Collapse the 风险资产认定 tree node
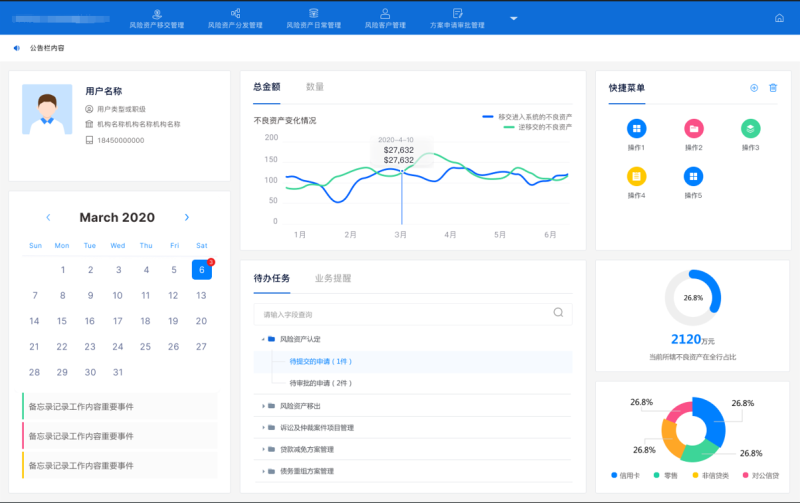 point(264,339)
